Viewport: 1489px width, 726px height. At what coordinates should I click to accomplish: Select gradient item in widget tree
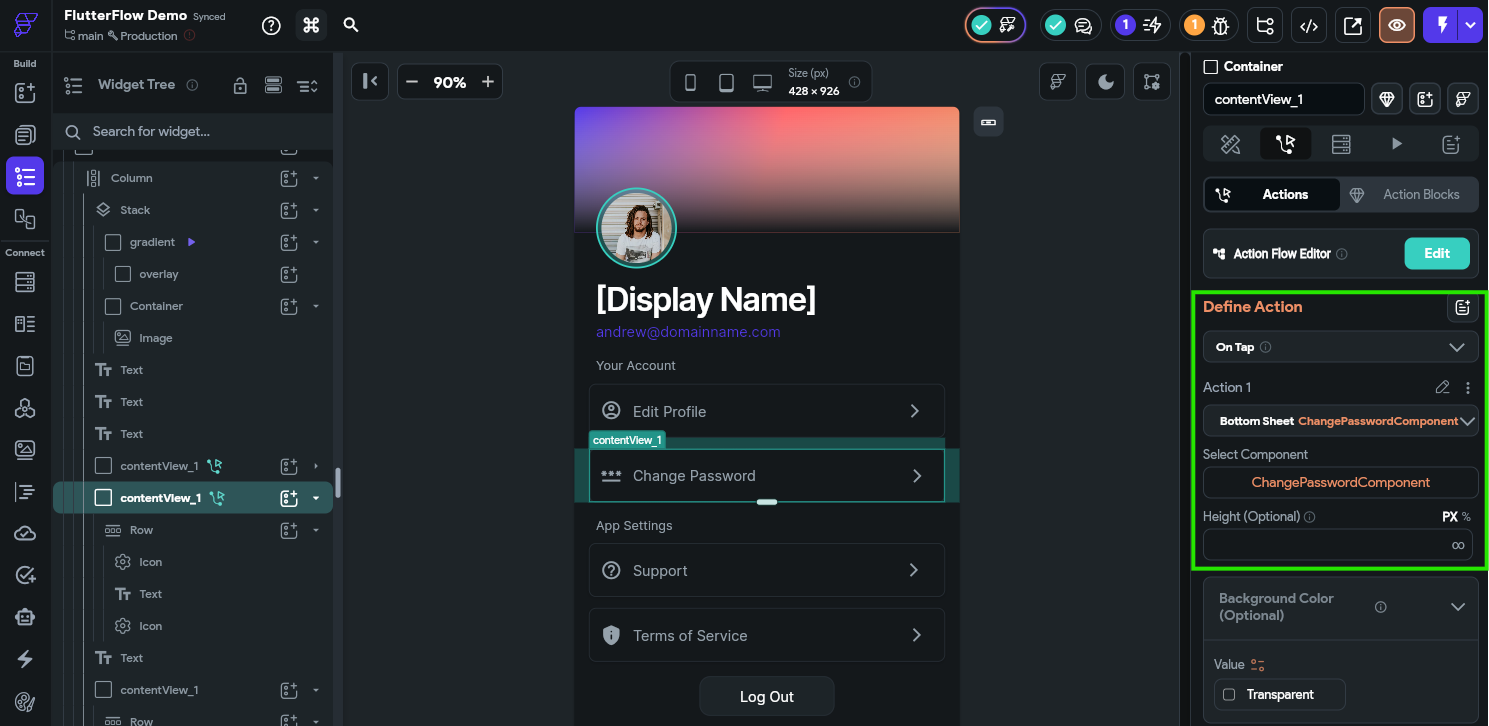152,242
